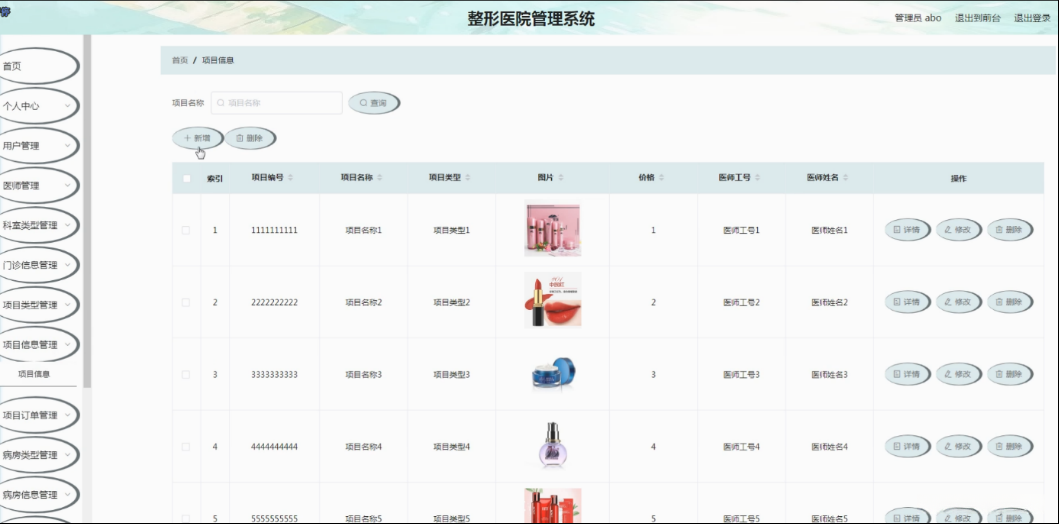Screen dimensions: 1059x524
Task: Click 删除 for row 2222222222
Action: [x=1009, y=303]
